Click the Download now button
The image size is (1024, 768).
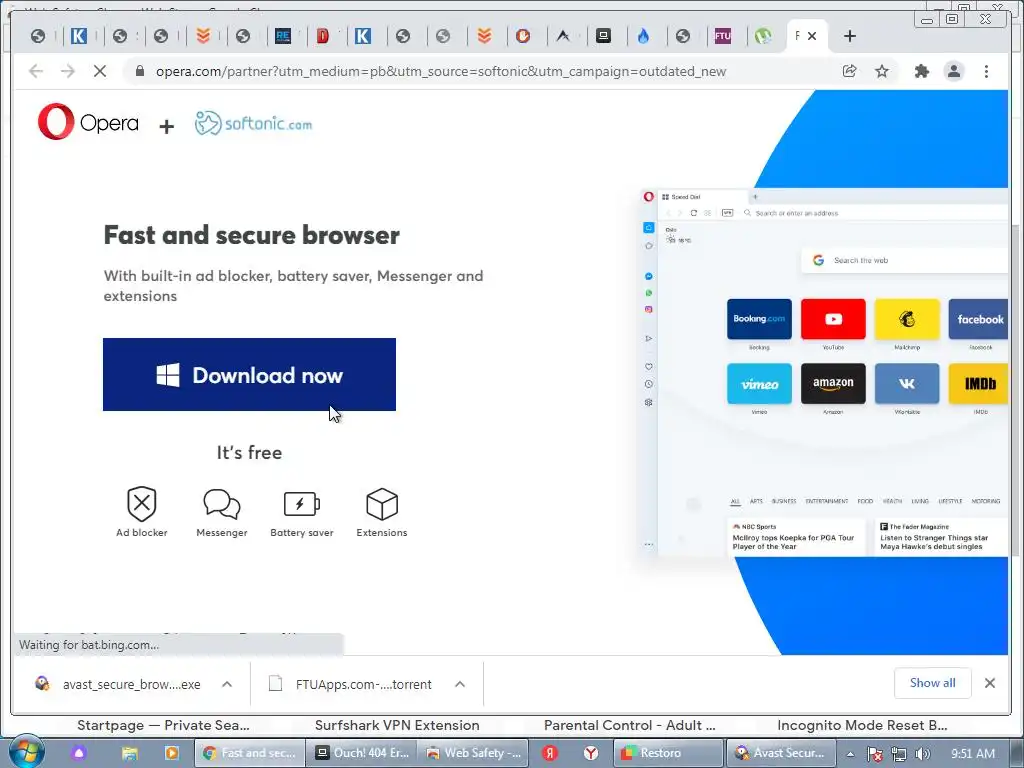click(x=249, y=374)
